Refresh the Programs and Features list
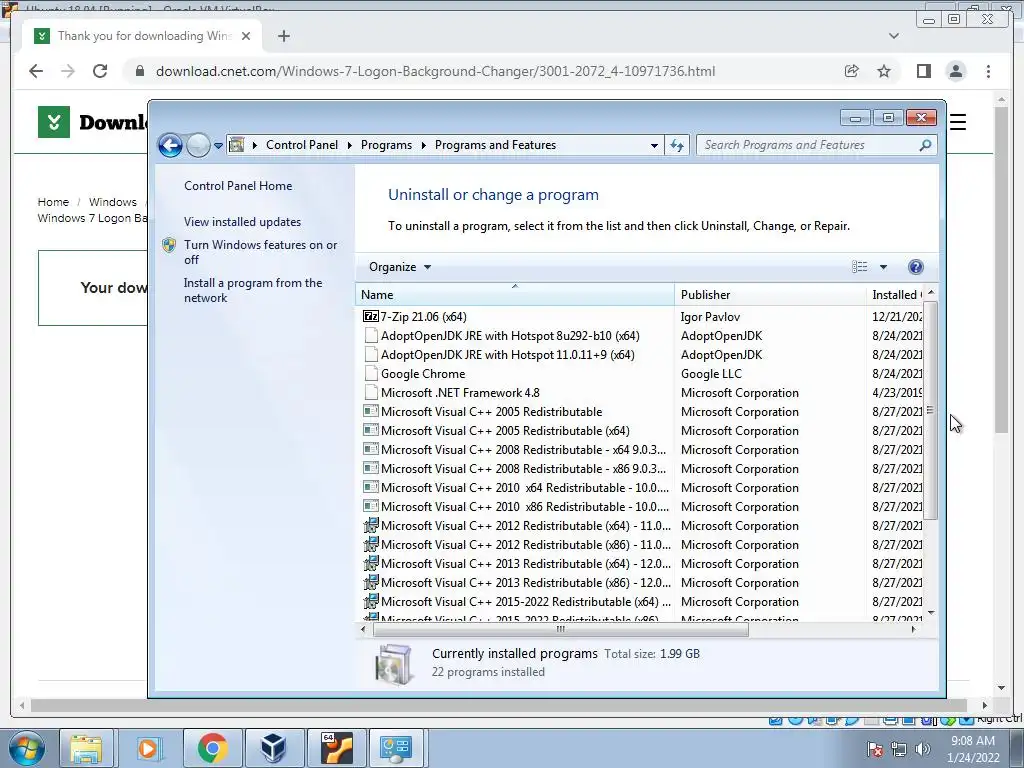The height and width of the screenshot is (768, 1024). coord(677,146)
